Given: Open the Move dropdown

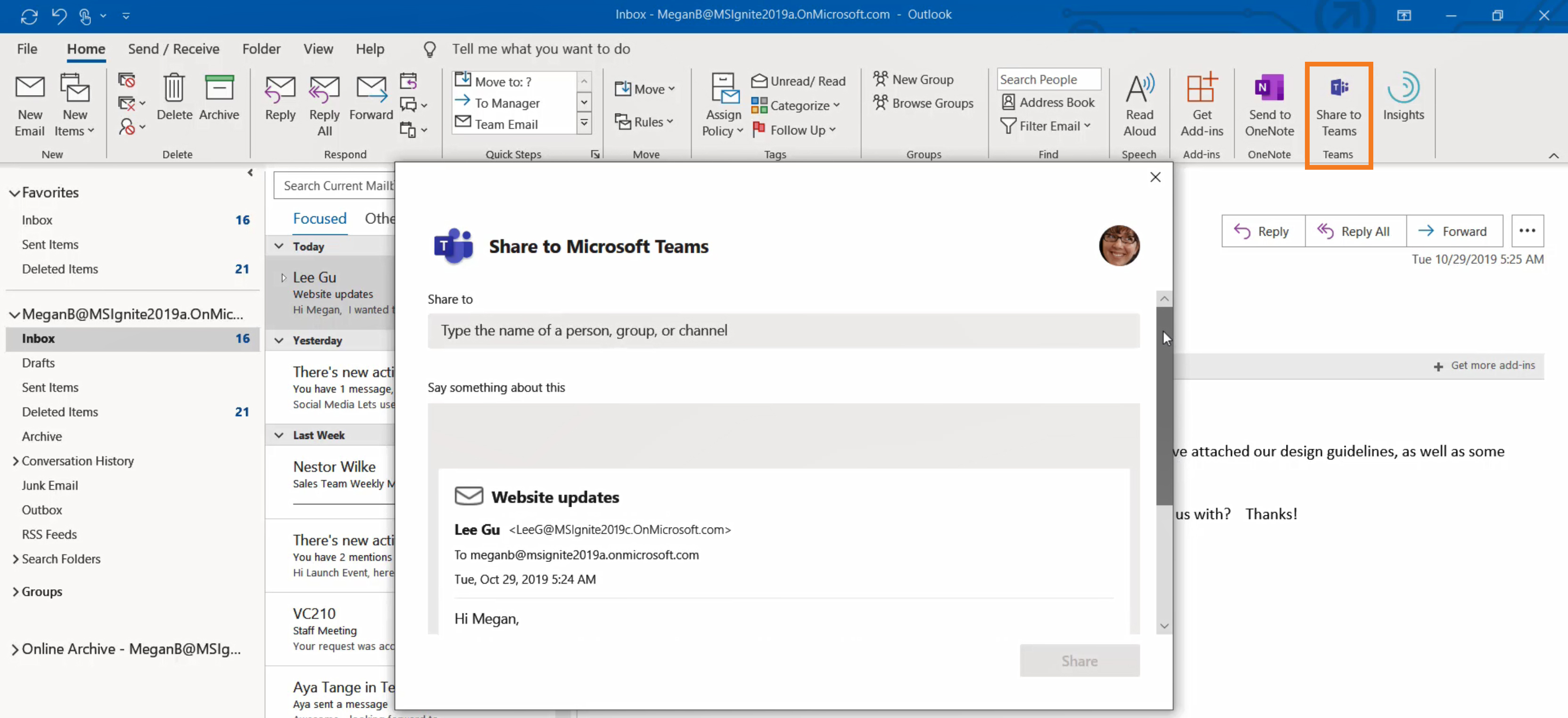Looking at the screenshot, I should (x=644, y=89).
